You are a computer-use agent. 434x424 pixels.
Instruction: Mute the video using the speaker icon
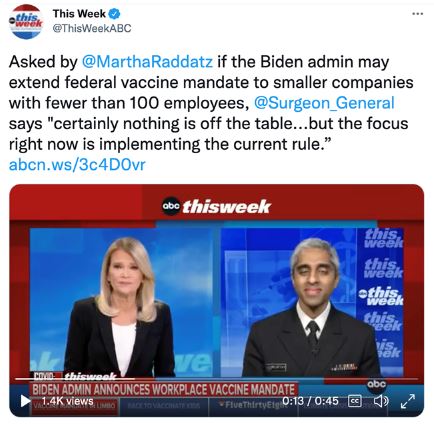pos(381,401)
